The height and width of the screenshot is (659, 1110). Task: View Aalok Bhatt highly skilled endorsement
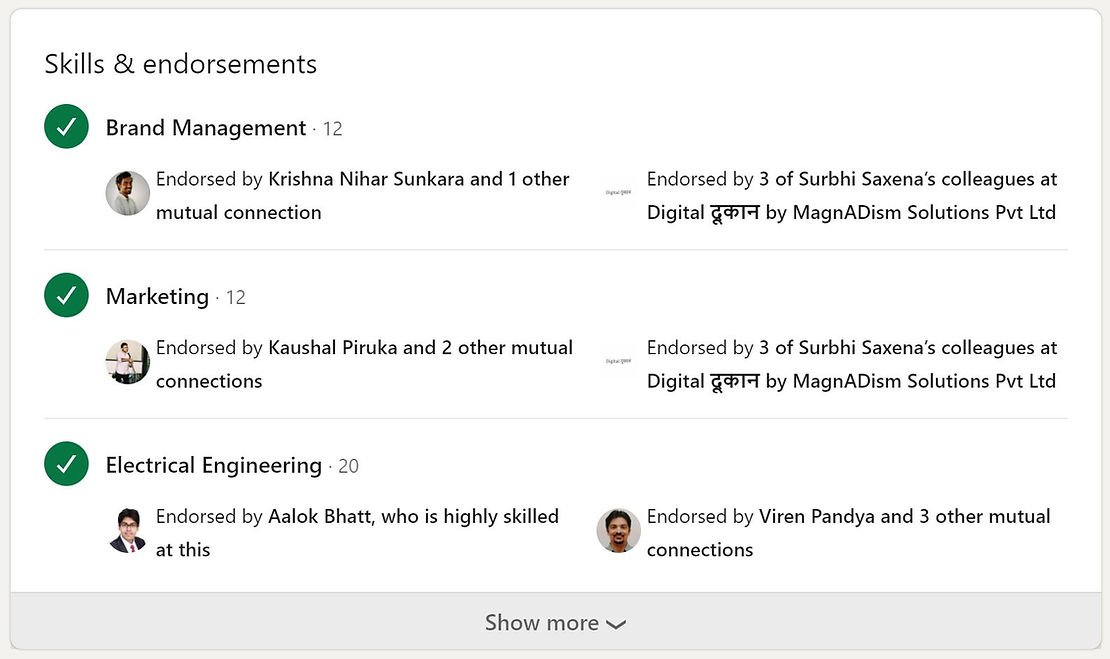357,532
